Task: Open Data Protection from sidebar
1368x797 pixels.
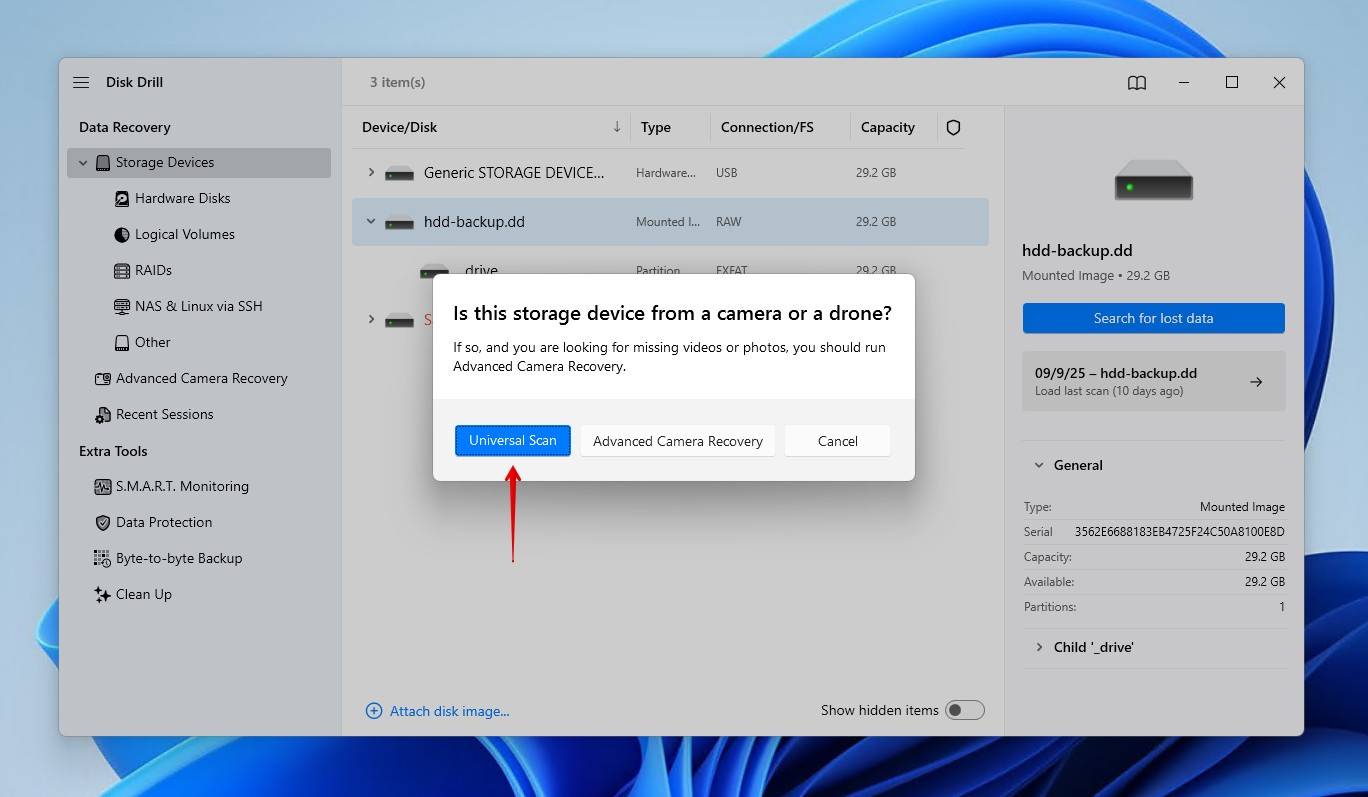Action: [163, 523]
